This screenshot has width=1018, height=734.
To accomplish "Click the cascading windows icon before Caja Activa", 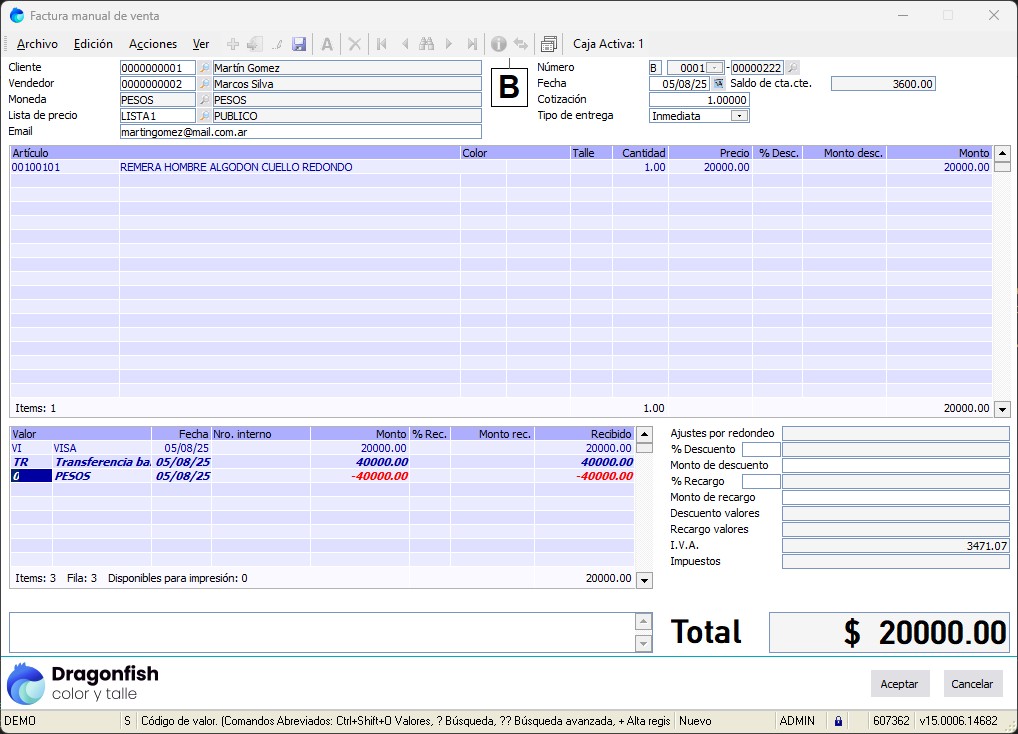I will (548, 44).
